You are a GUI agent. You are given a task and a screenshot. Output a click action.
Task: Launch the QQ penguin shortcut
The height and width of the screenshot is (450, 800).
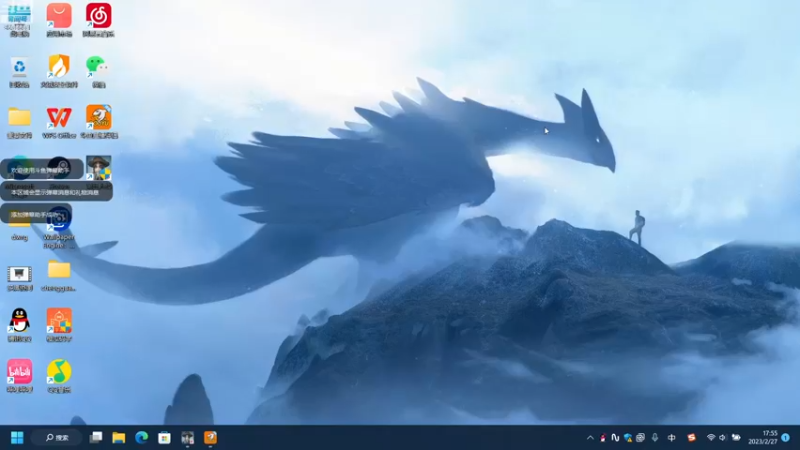pos(19,320)
